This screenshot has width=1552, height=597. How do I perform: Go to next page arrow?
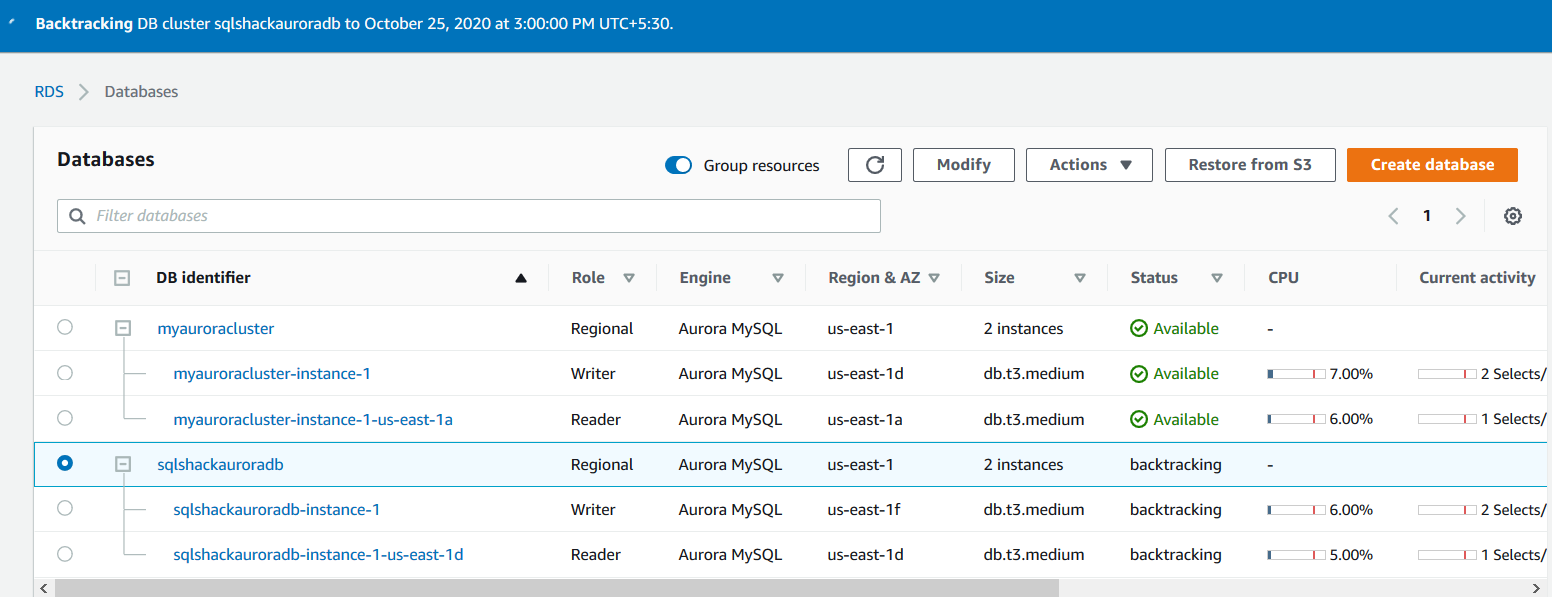click(x=1461, y=216)
